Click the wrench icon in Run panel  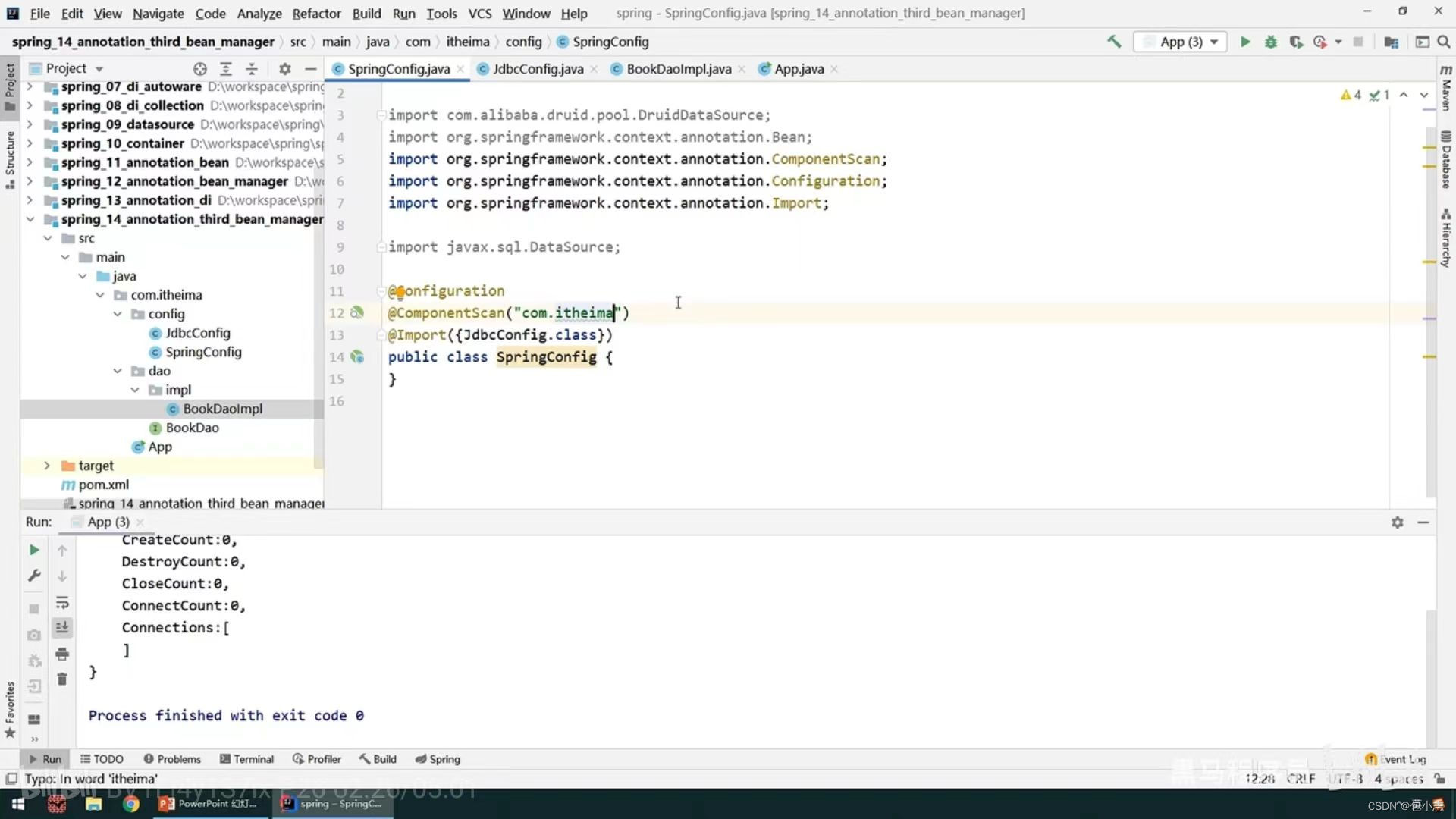point(34,576)
